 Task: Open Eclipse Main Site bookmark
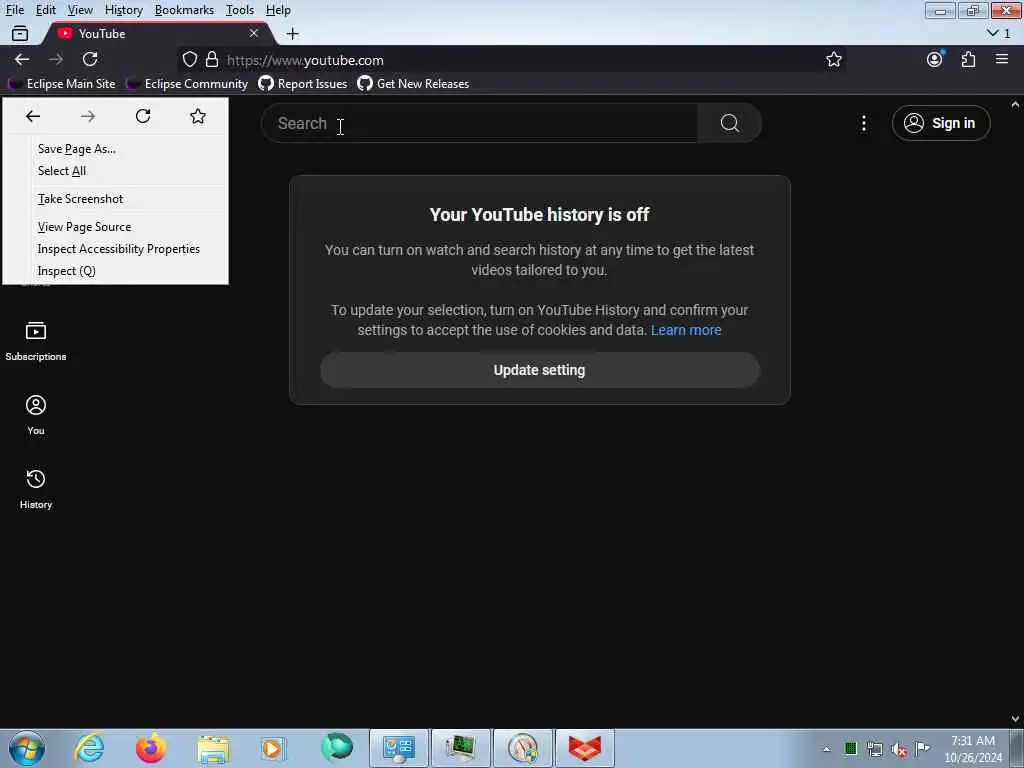[61, 84]
